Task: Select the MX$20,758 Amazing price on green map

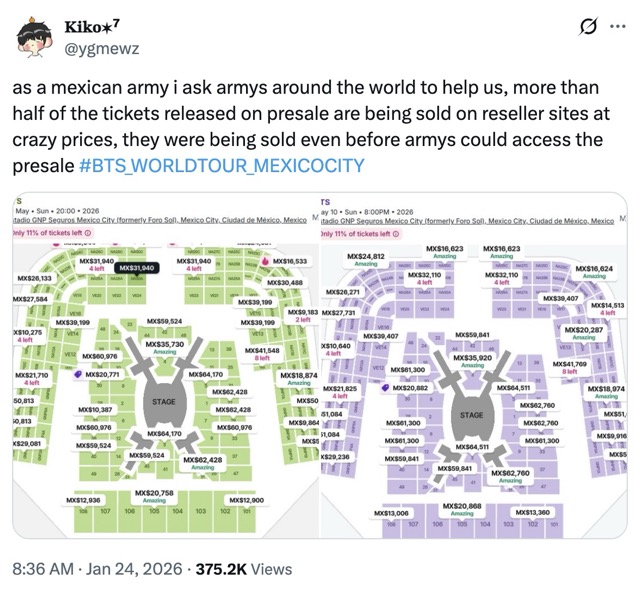Action: coord(154,494)
